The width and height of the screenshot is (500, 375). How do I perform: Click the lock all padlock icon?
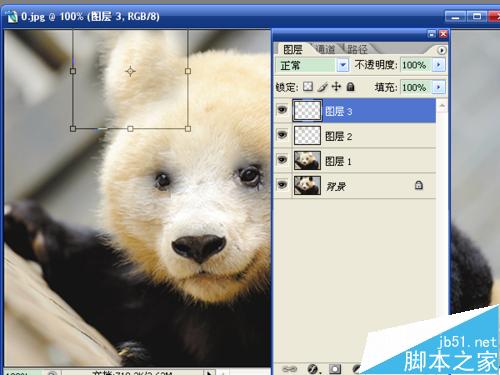coord(350,87)
